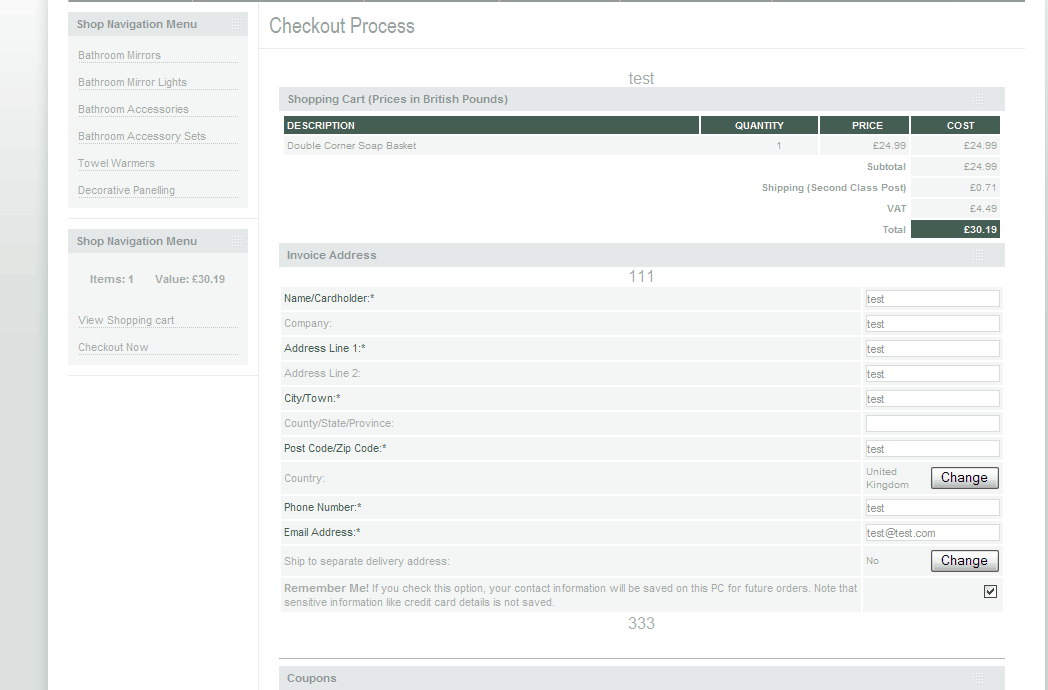Go to Bathroom Mirror Lights category
Screen dimensions: 1048x690
pyautogui.click(x=132, y=82)
